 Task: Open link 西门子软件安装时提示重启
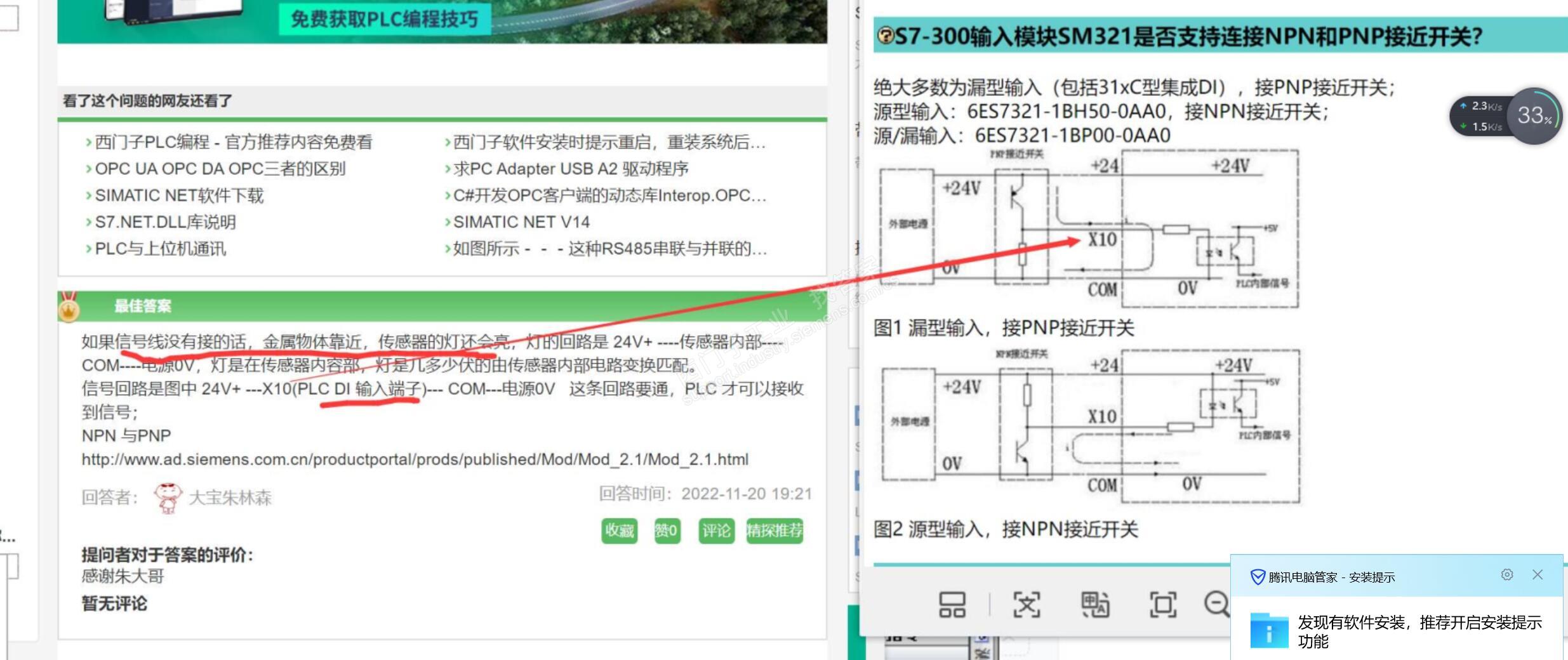click(x=609, y=142)
